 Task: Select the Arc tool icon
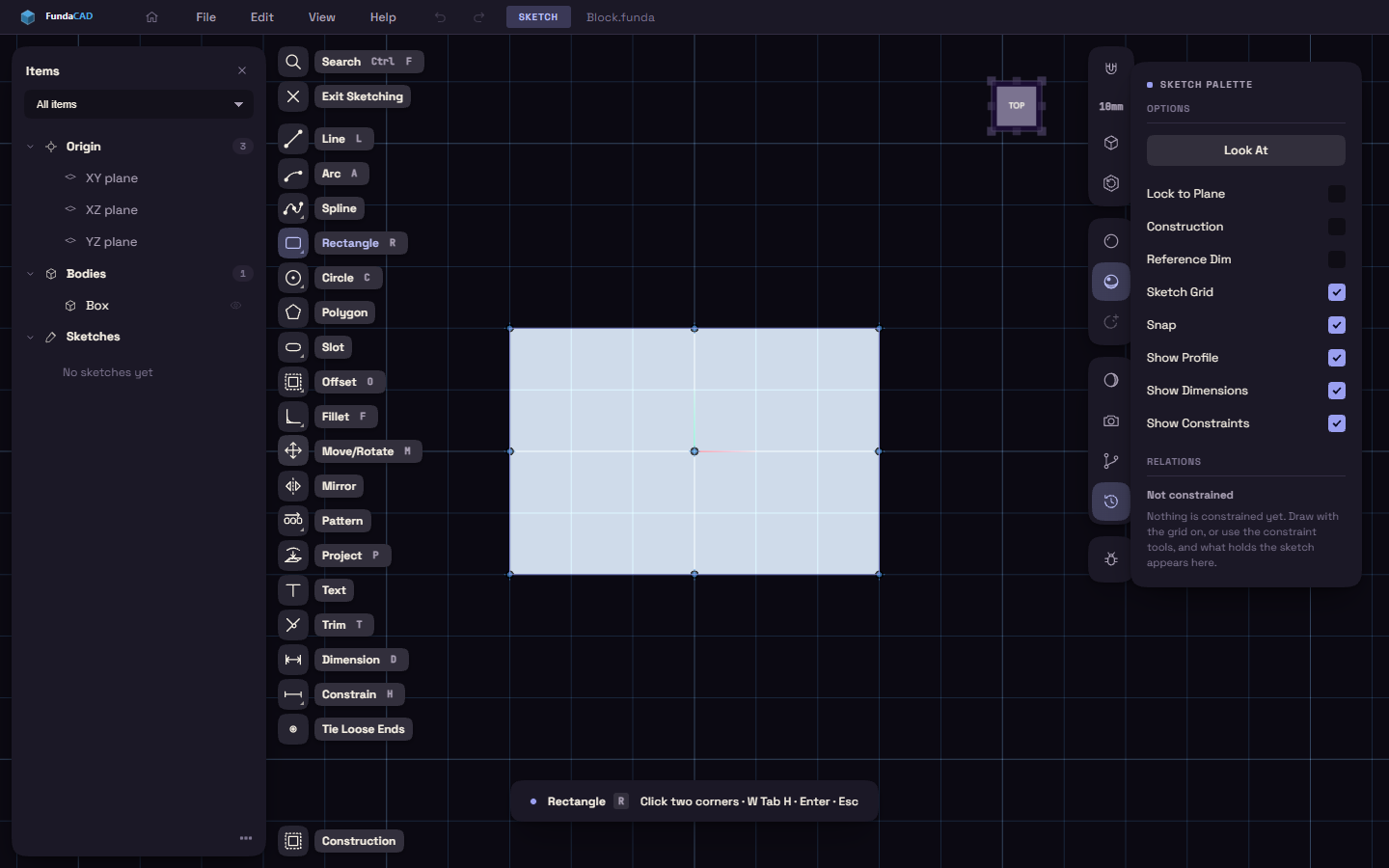[x=293, y=174]
